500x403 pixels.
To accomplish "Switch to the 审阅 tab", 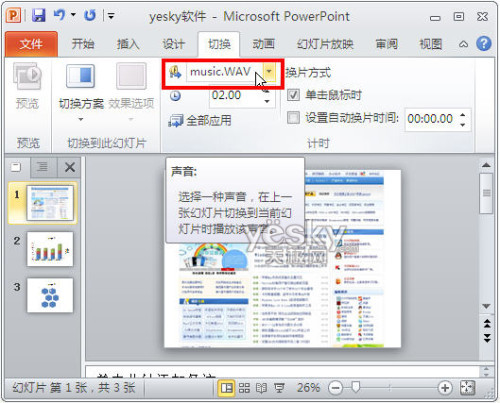I will (387, 44).
